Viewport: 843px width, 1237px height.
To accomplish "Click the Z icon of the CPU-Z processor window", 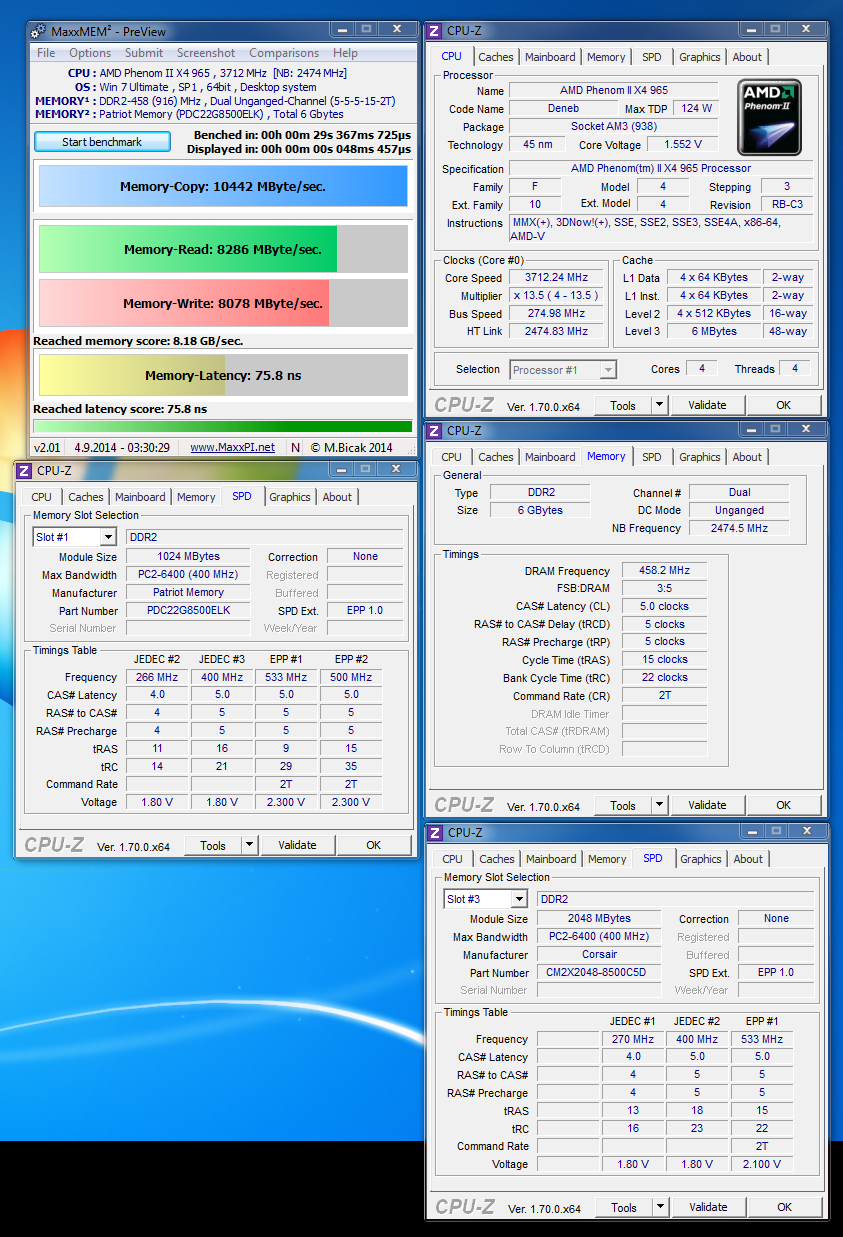I will (x=434, y=30).
